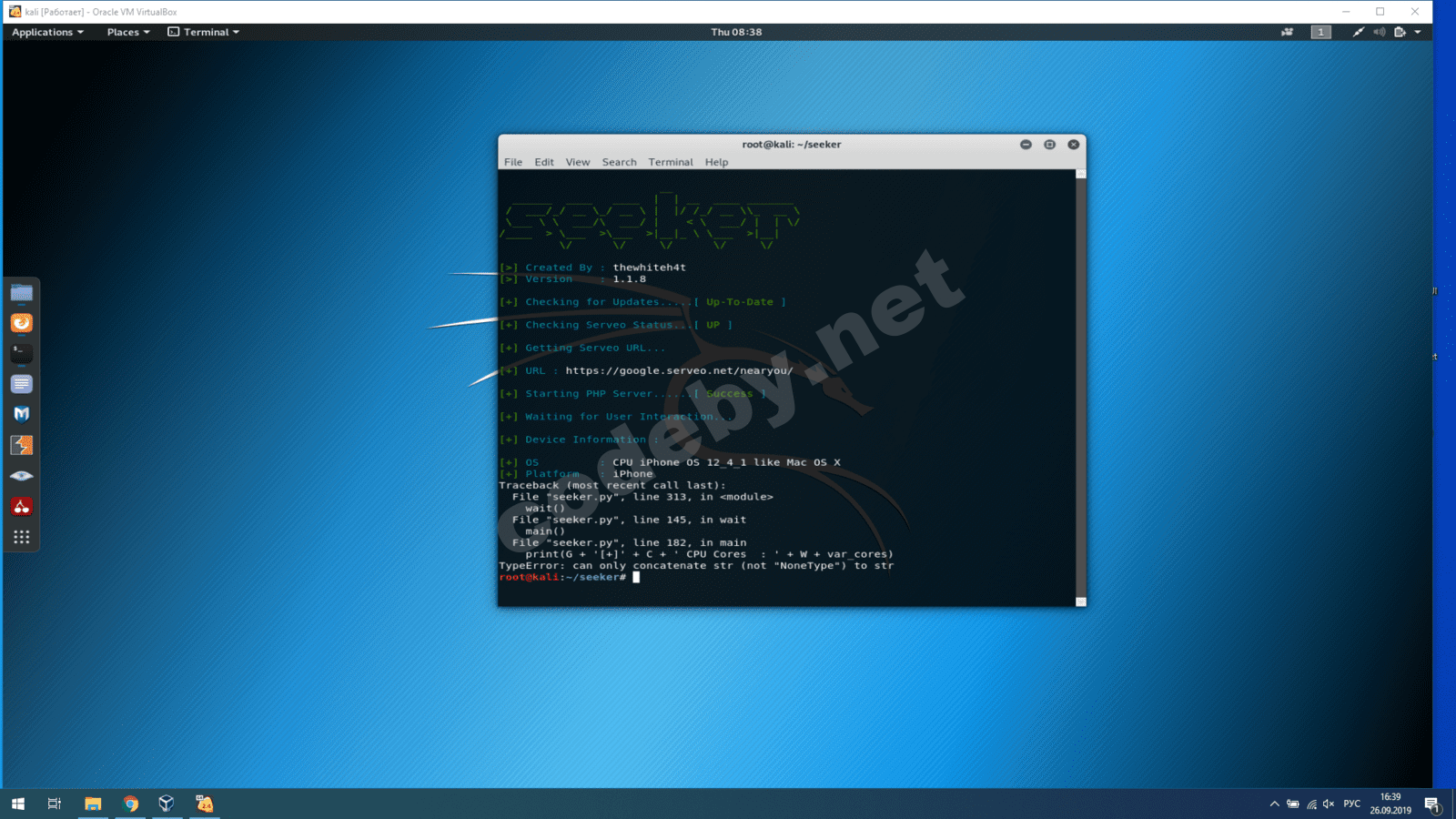Click the Windows battery tray icon
The width and height of the screenshot is (1456, 819).
(x=1292, y=804)
